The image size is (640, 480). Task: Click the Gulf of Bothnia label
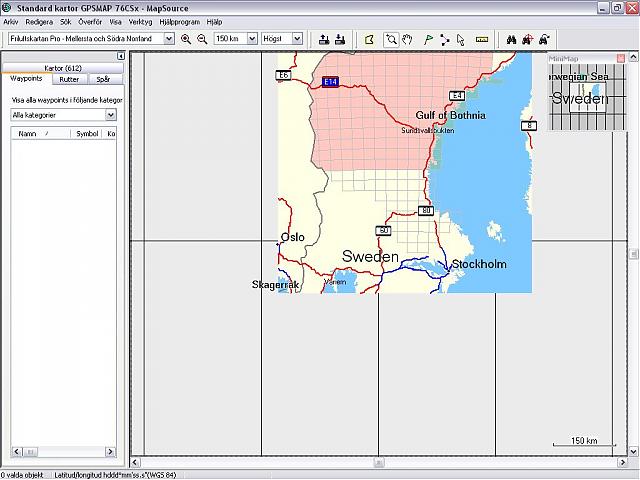[451, 116]
